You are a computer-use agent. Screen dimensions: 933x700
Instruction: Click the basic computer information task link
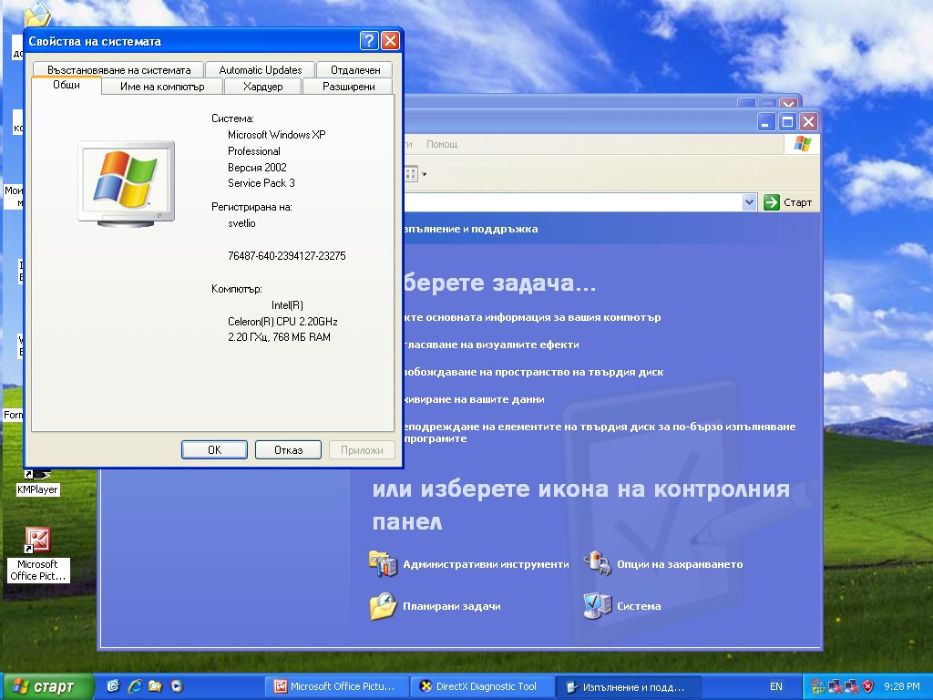[x=531, y=317]
